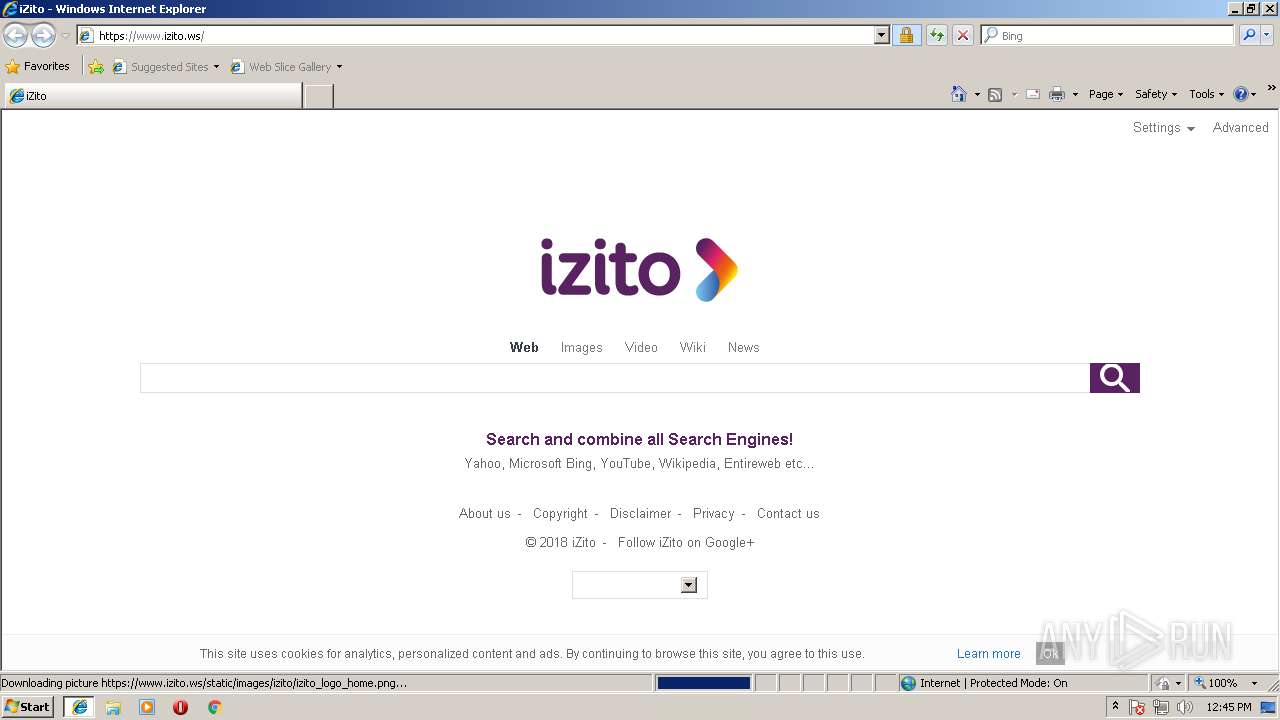Open the About us link
Screen dimensions: 1280x720
[x=485, y=514]
